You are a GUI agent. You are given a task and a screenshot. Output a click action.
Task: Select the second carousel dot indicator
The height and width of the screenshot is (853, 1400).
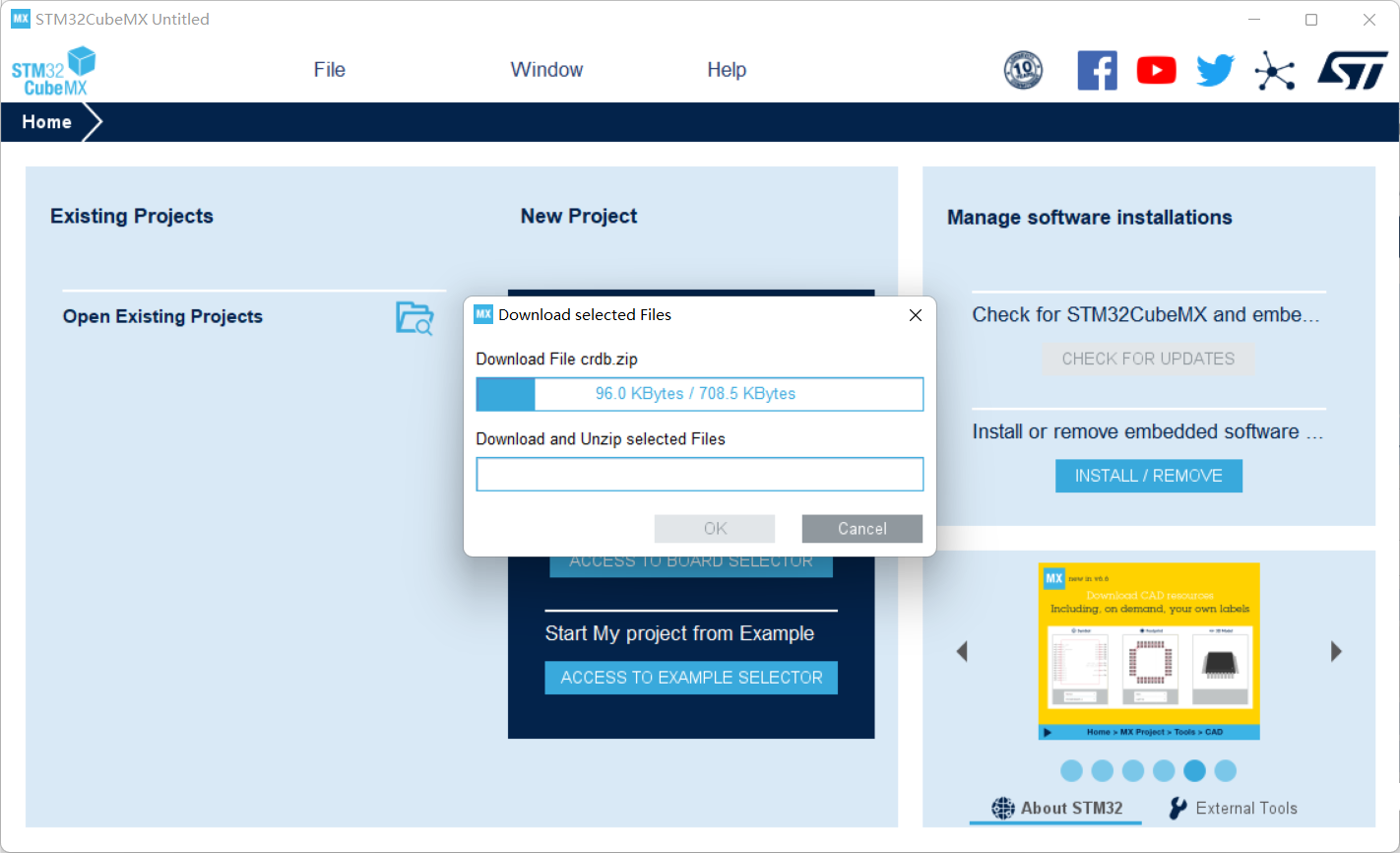coord(1103,771)
